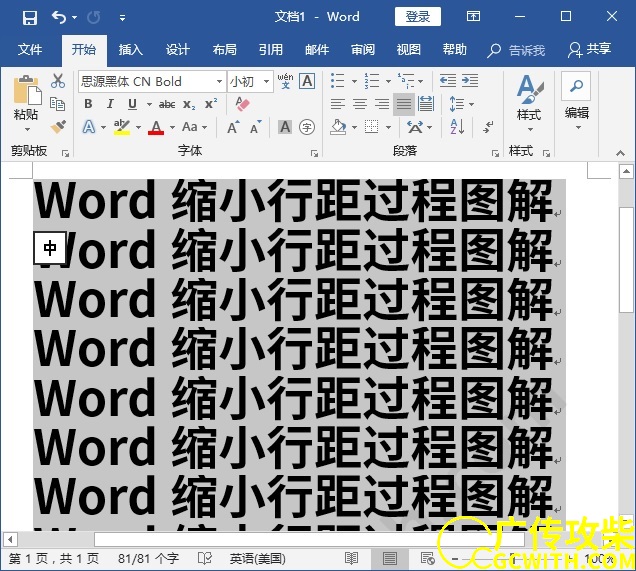Open Customize Quick Access Toolbar dropdown
The width and height of the screenshot is (636, 571).
click(x=122, y=18)
